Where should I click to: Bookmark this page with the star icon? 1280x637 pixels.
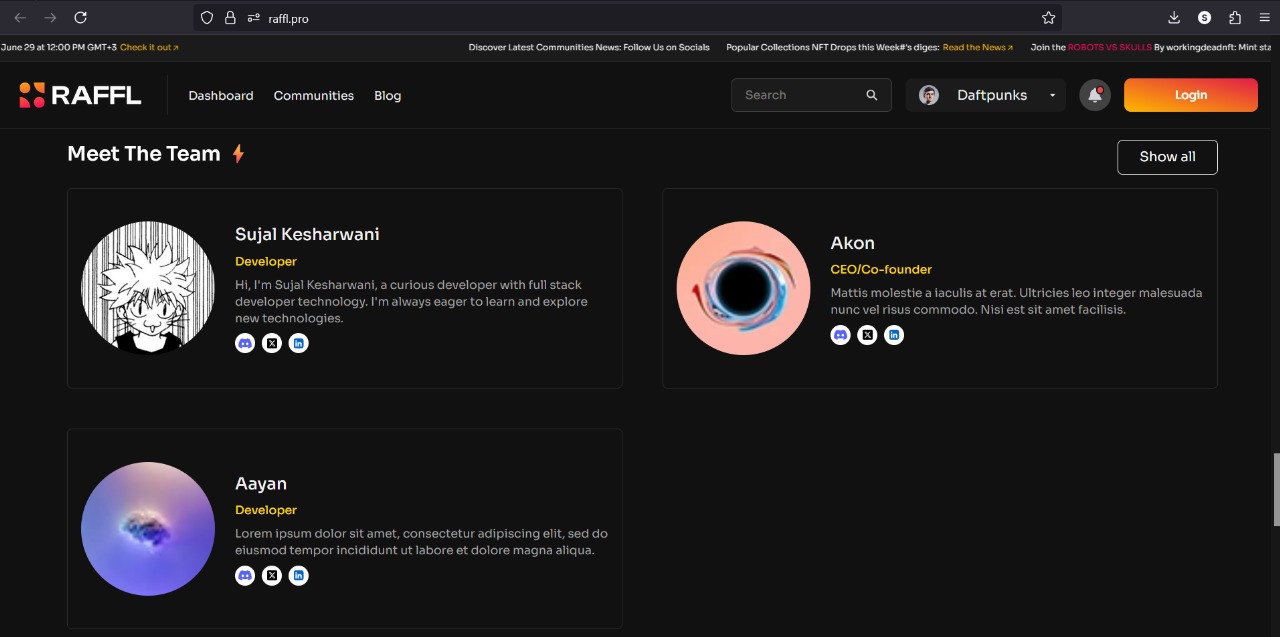click(1048, 18)
